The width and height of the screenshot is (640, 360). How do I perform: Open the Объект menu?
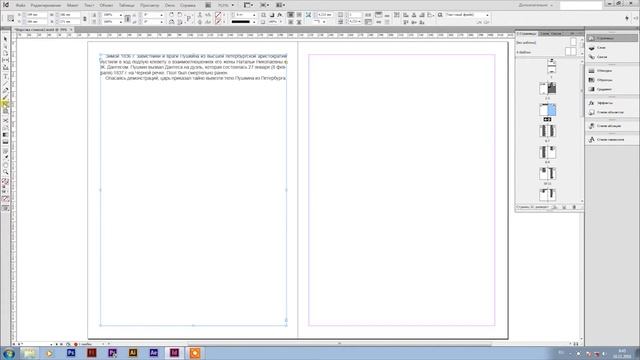pyautogui.click(x=107, y=5)
